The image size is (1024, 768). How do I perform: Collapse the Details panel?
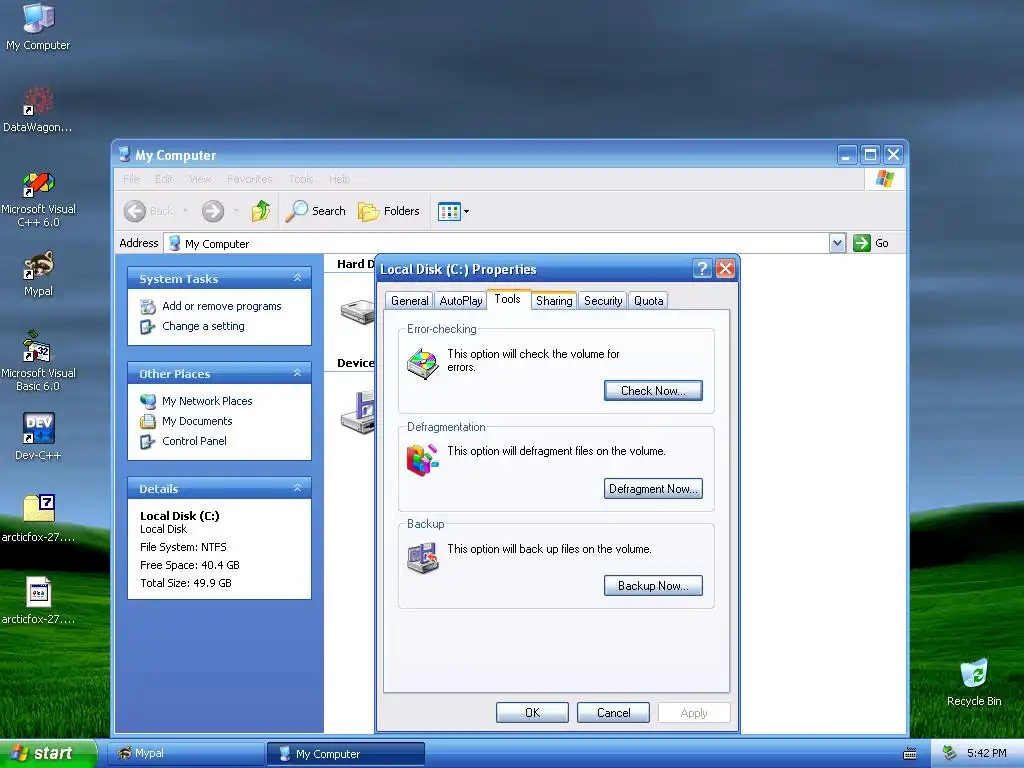pyautogui.click(x=297, y=488)
